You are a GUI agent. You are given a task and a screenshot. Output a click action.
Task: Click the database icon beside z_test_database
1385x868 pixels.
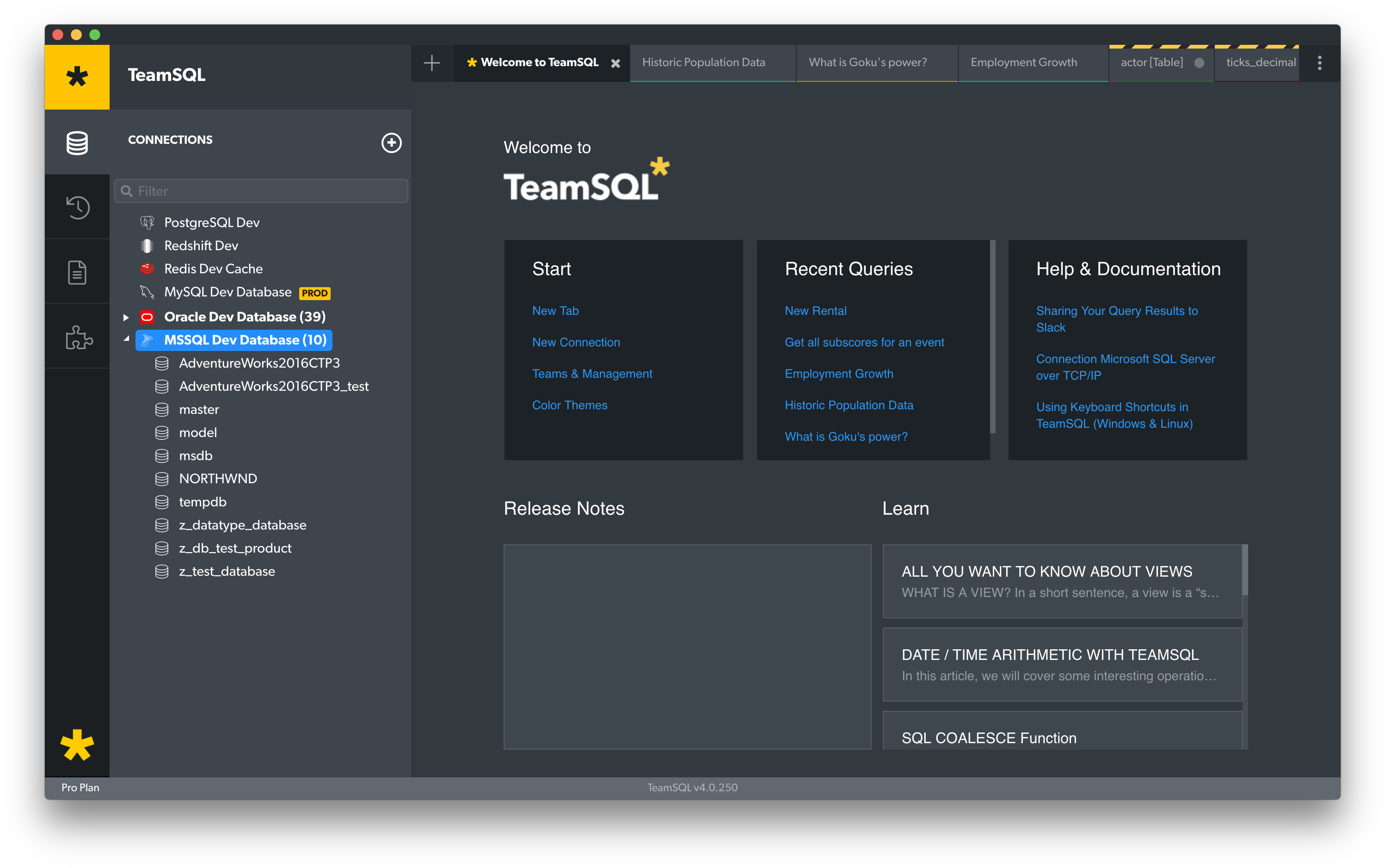[x=162, y=571]
